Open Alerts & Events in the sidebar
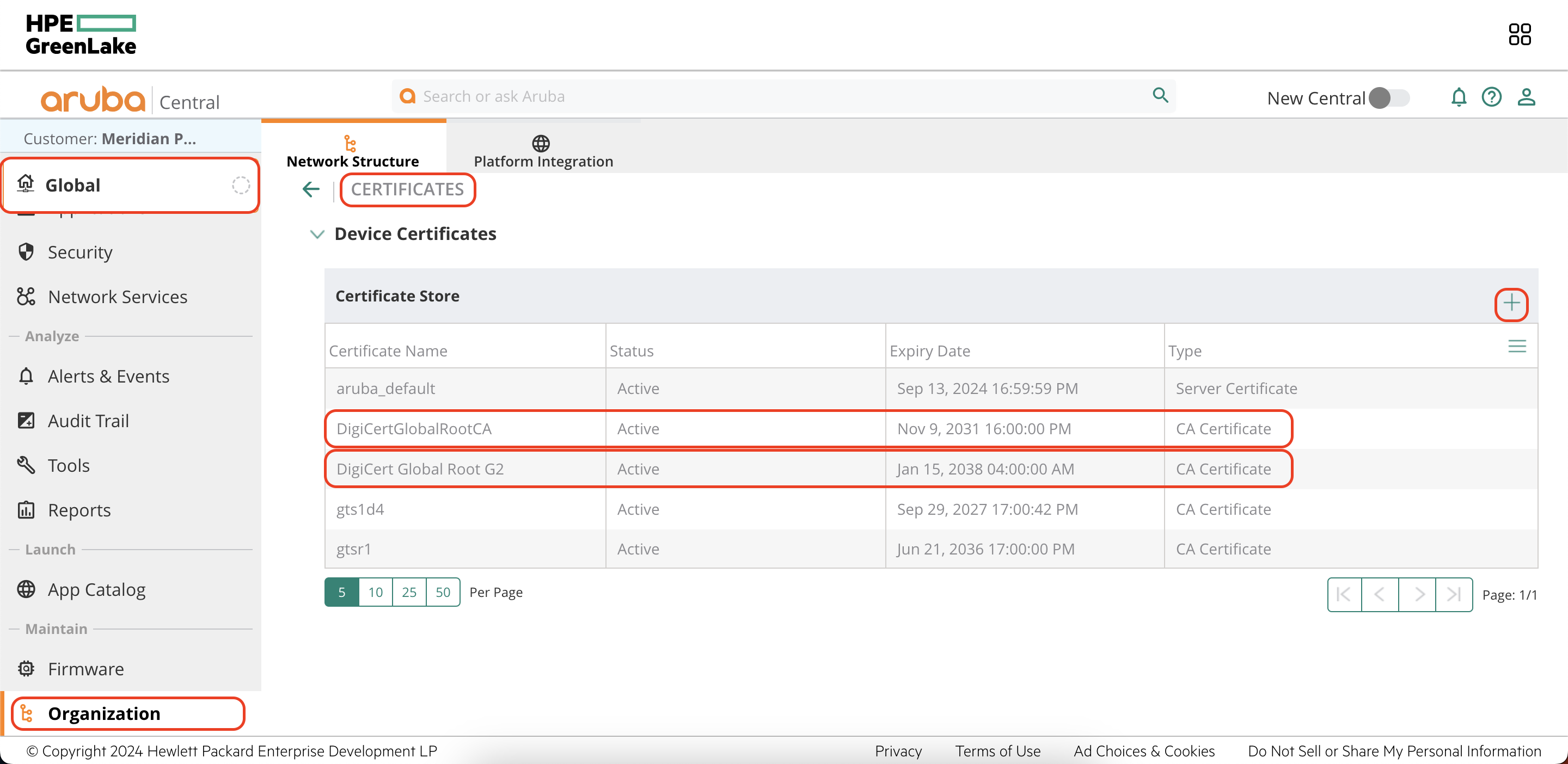The width and height of the screenshot is (1568, 764). tap(108, 376)
